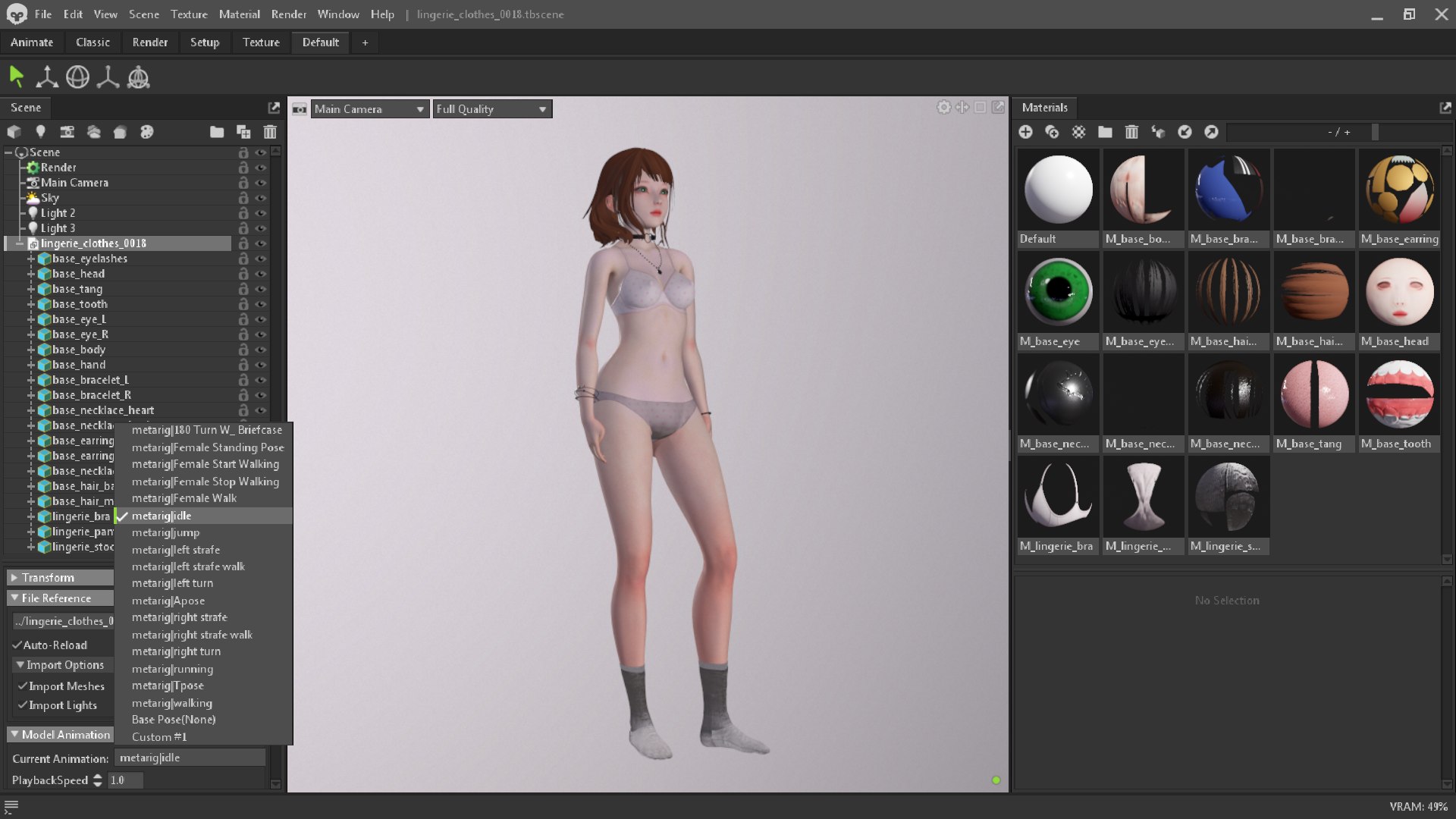Toggle the Import Lights checkbox

[22, 704]
